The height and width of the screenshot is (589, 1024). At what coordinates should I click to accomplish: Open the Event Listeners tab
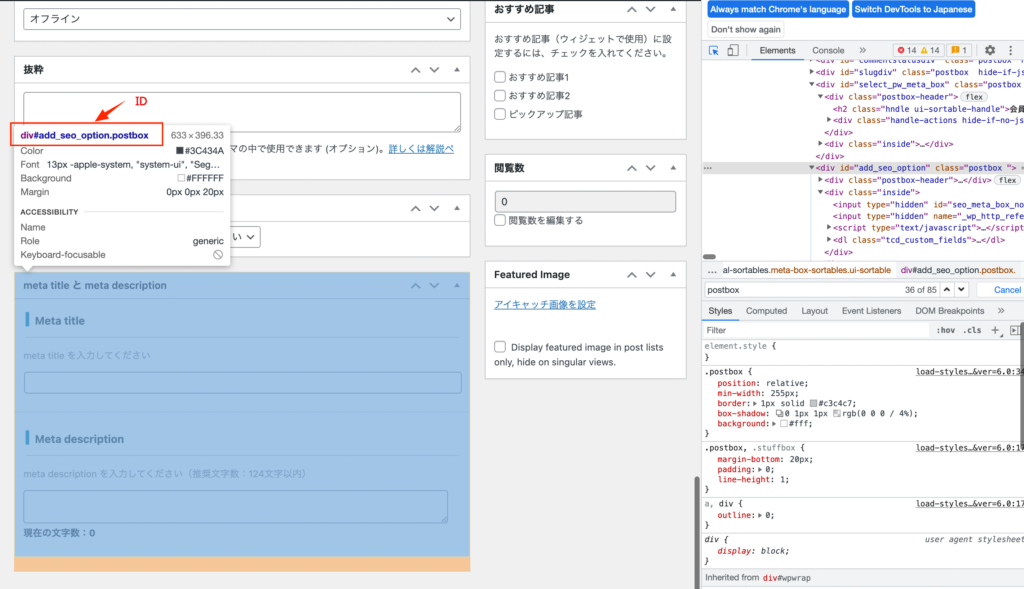(871, 311)
